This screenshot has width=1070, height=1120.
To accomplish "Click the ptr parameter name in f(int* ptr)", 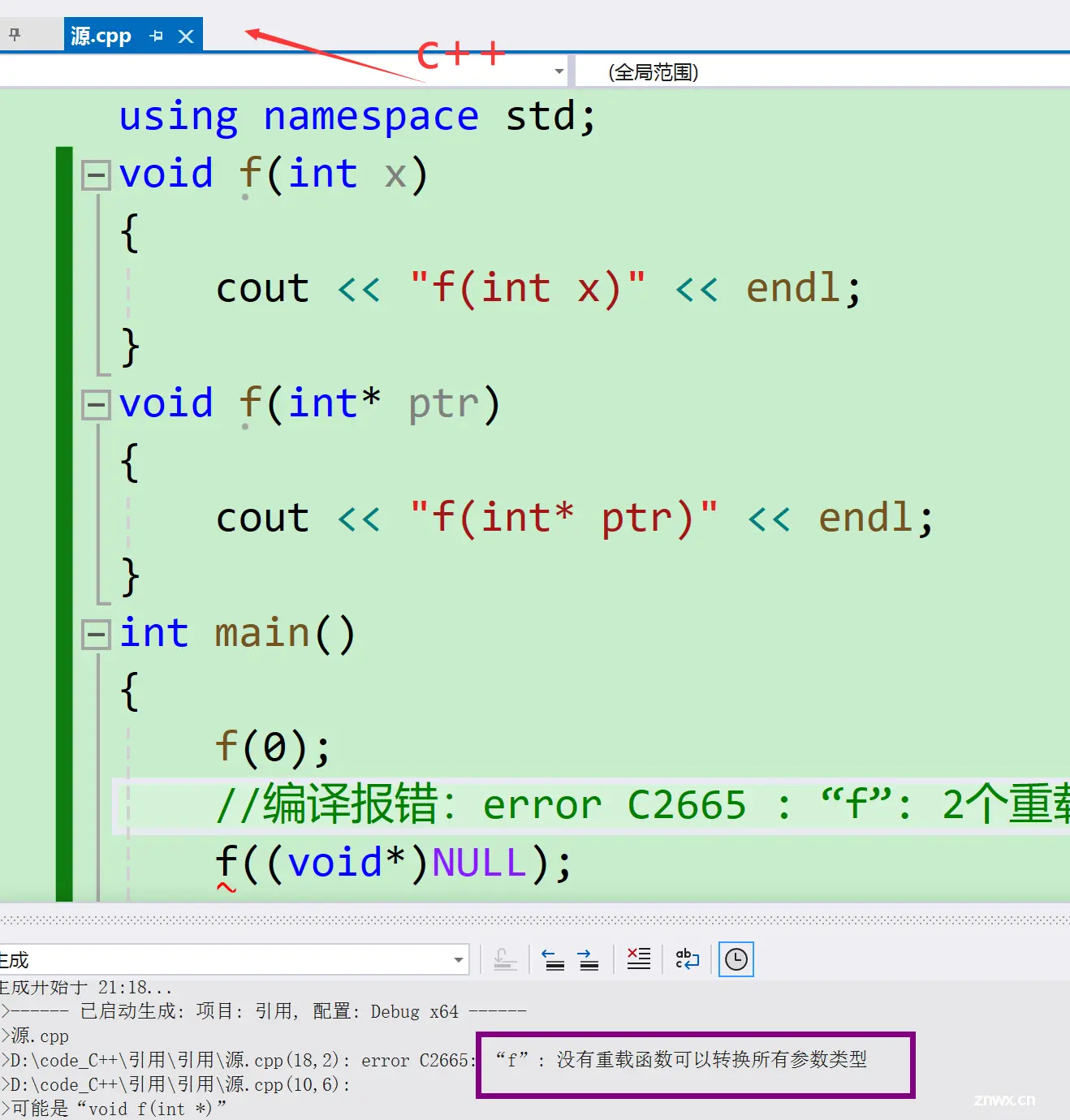I will (x=444, y=404).
